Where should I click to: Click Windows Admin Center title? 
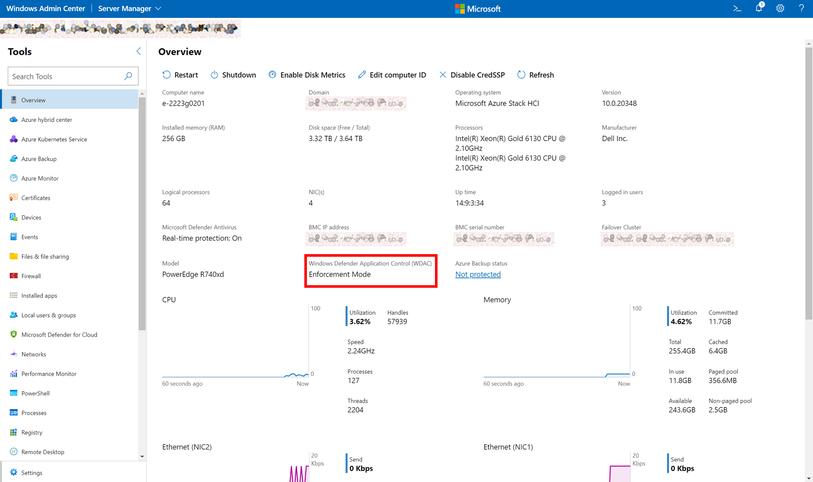(46, 8)
